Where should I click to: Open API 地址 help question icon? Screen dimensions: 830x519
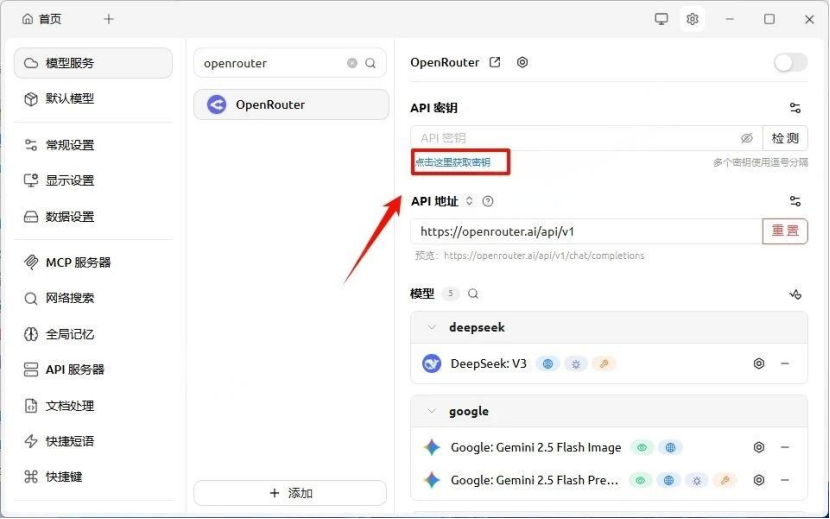point(488,201)
